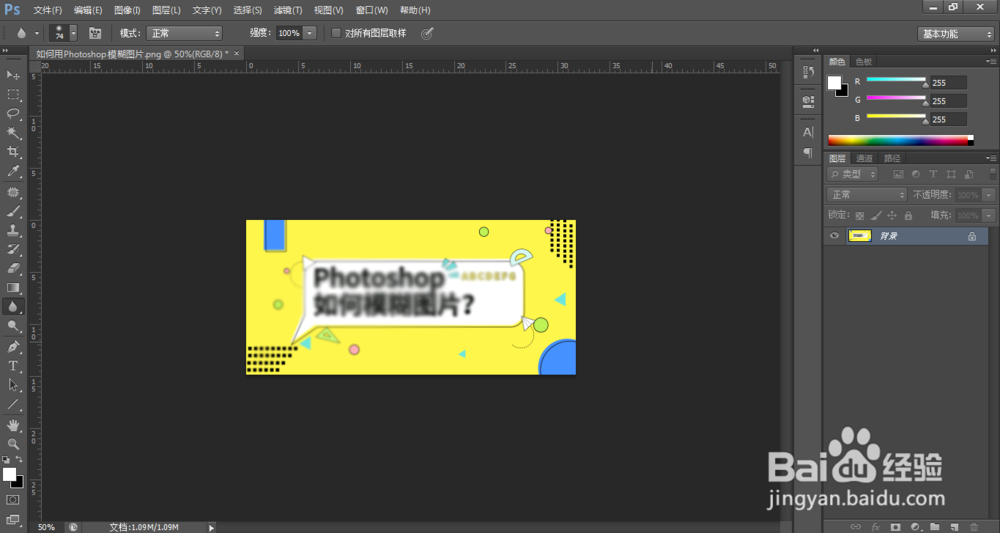Toggle lock image pixels
Screen dimensions: 1000x533
[876, 215]
